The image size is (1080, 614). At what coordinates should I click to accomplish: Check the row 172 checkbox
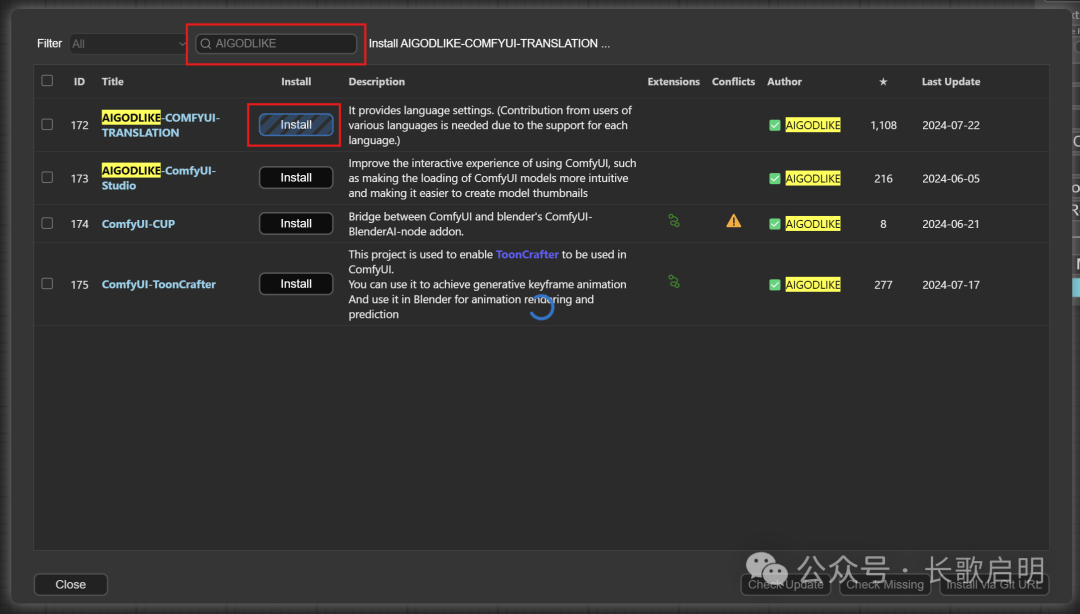[47, 125]
